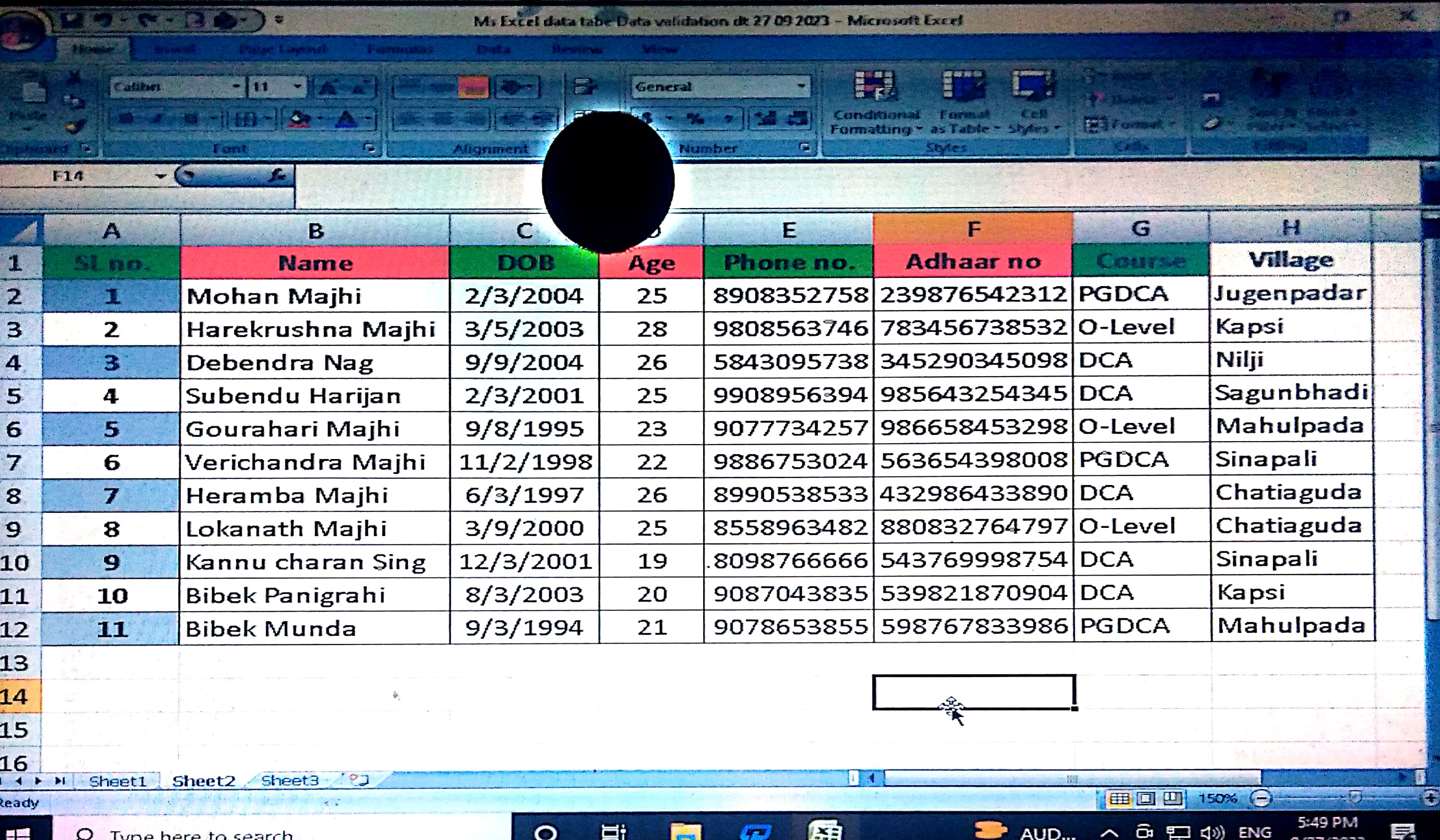Switch to the Sheet1 tab

tap(118, 781)
